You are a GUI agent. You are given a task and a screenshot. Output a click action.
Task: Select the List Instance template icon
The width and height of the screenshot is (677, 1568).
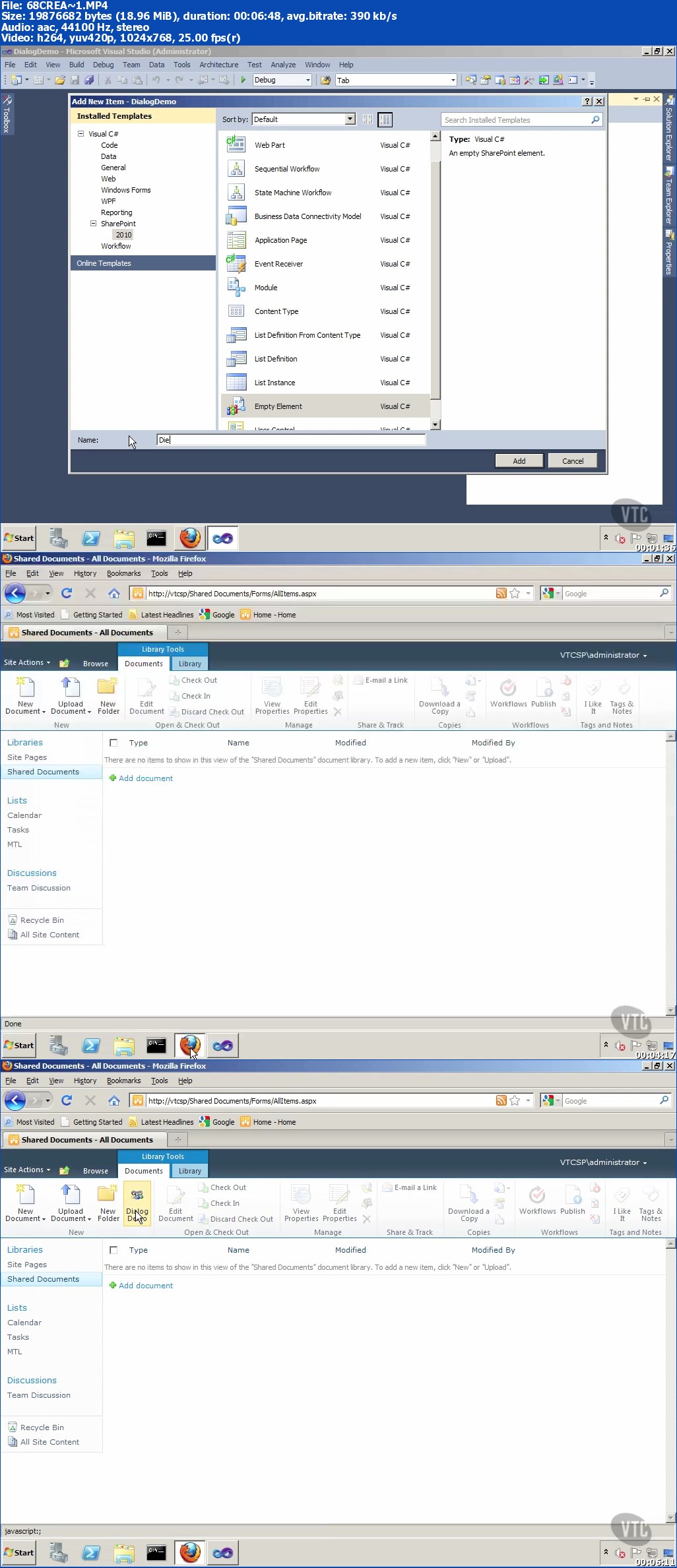coord(236,383)
